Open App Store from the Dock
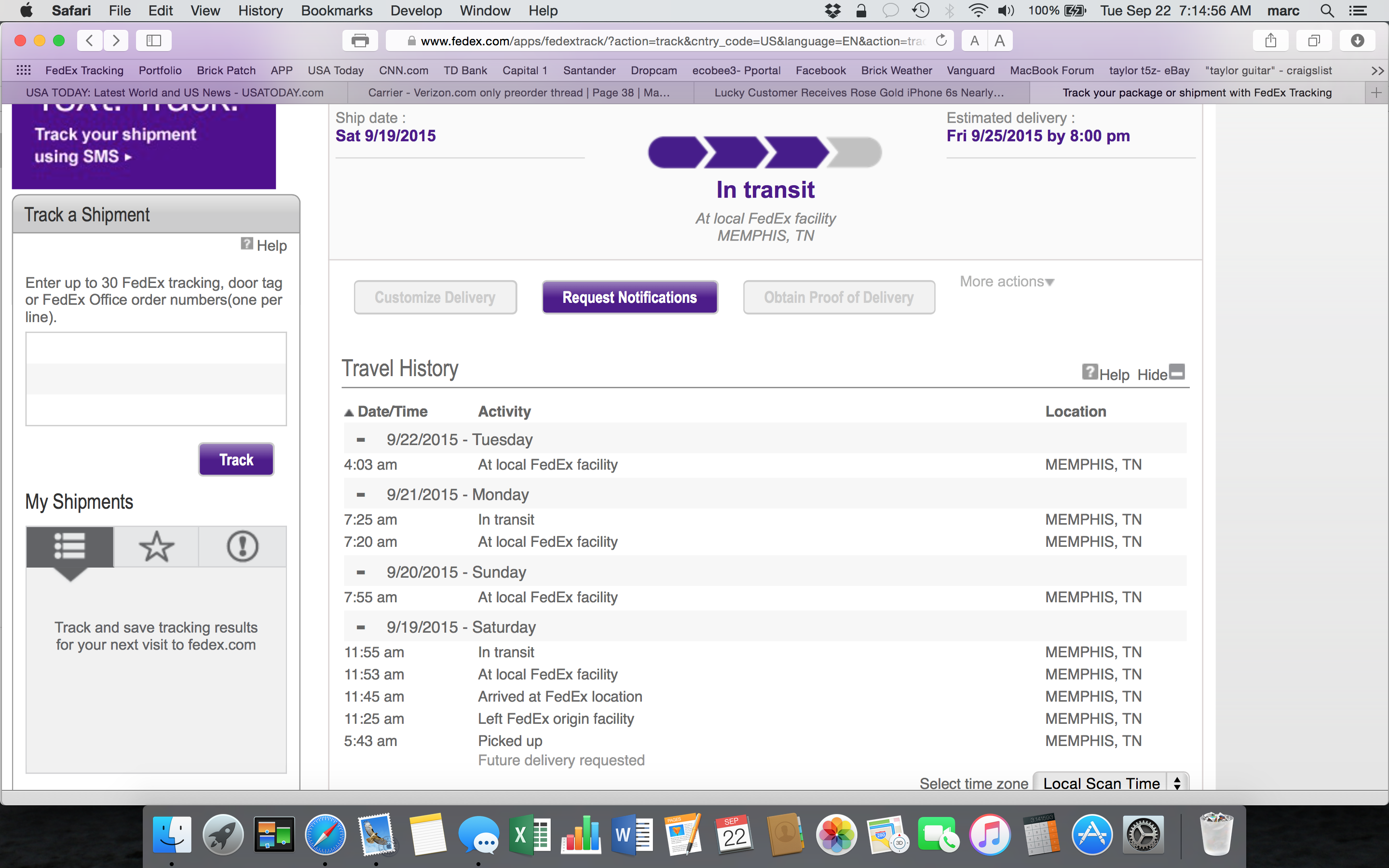This screenshot has width=1389, height=868. [1092, 834]
